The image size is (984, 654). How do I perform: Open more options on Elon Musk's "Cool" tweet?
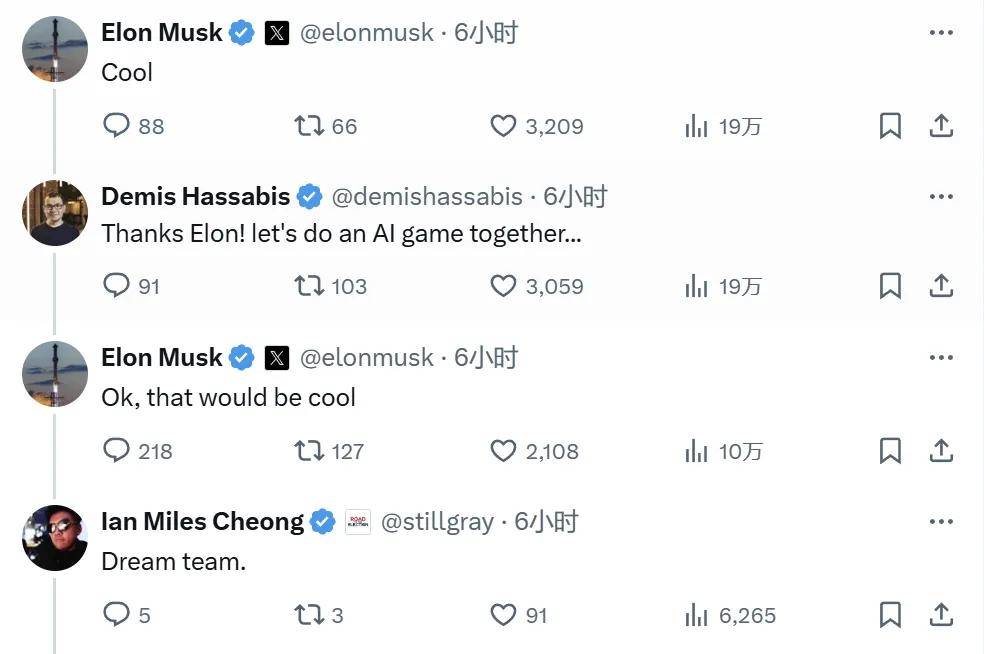tap(941, 33)
